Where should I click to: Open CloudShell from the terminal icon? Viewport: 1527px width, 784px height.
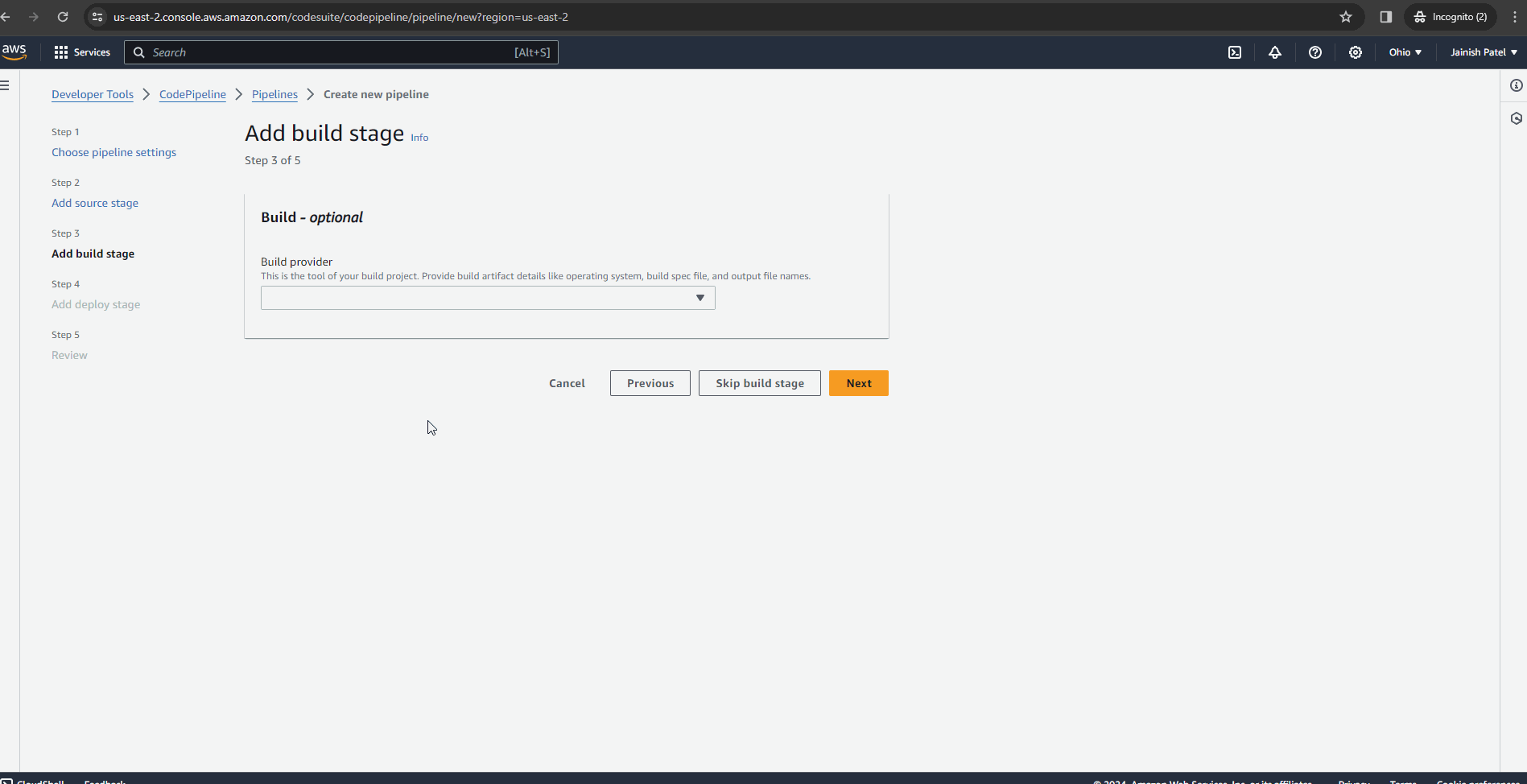point(1235,52)
